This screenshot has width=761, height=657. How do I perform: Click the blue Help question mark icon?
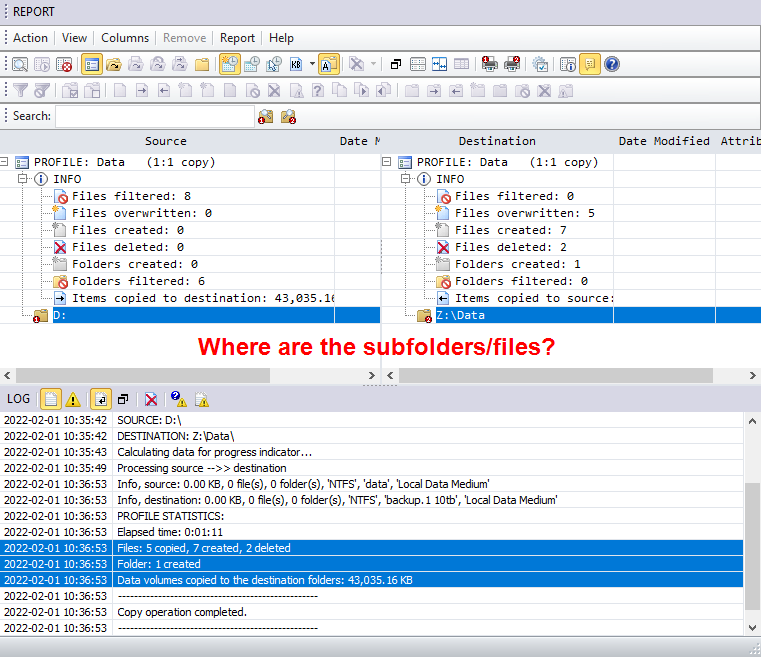point(612,64)
